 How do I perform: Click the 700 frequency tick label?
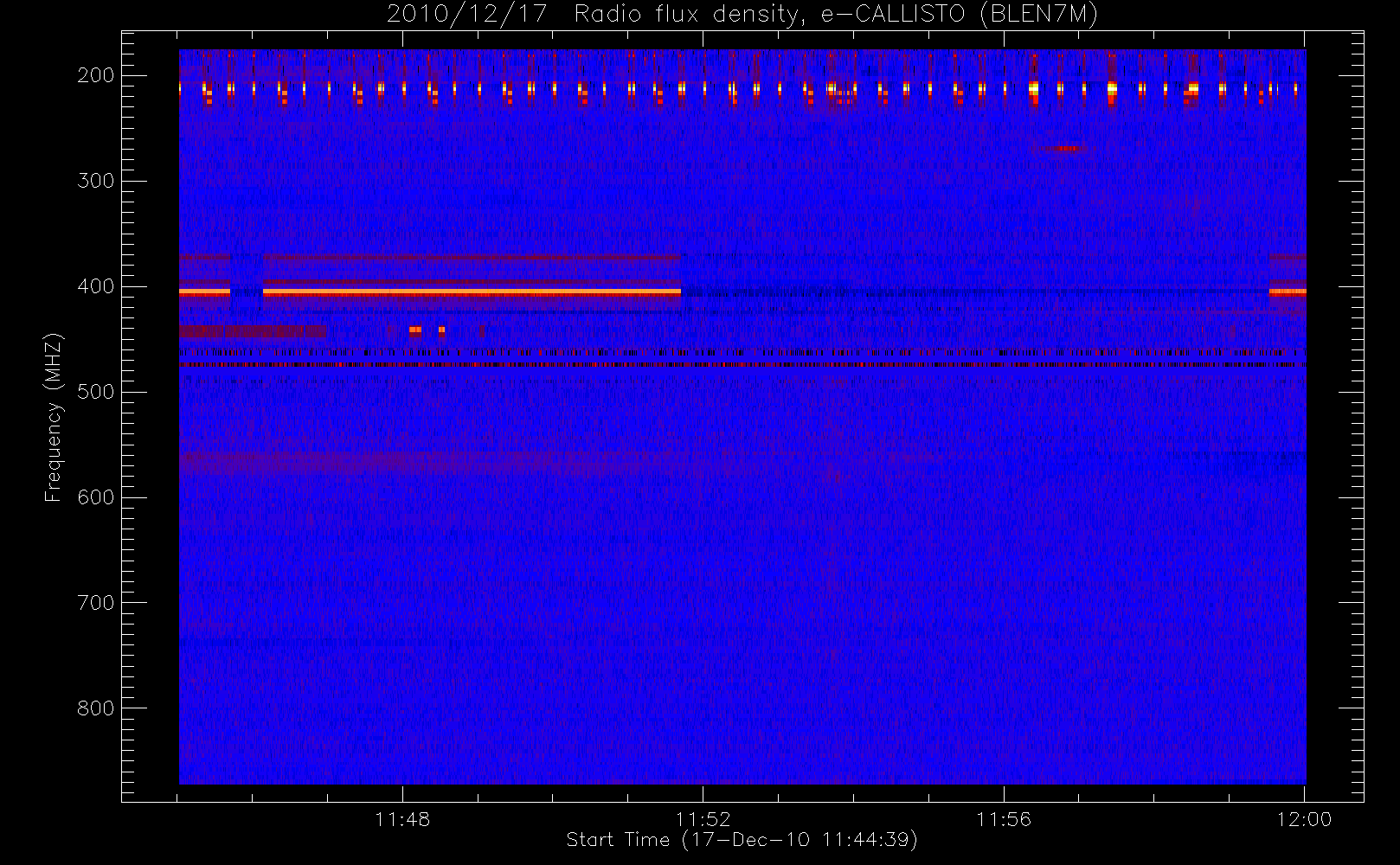pos(96,603)
